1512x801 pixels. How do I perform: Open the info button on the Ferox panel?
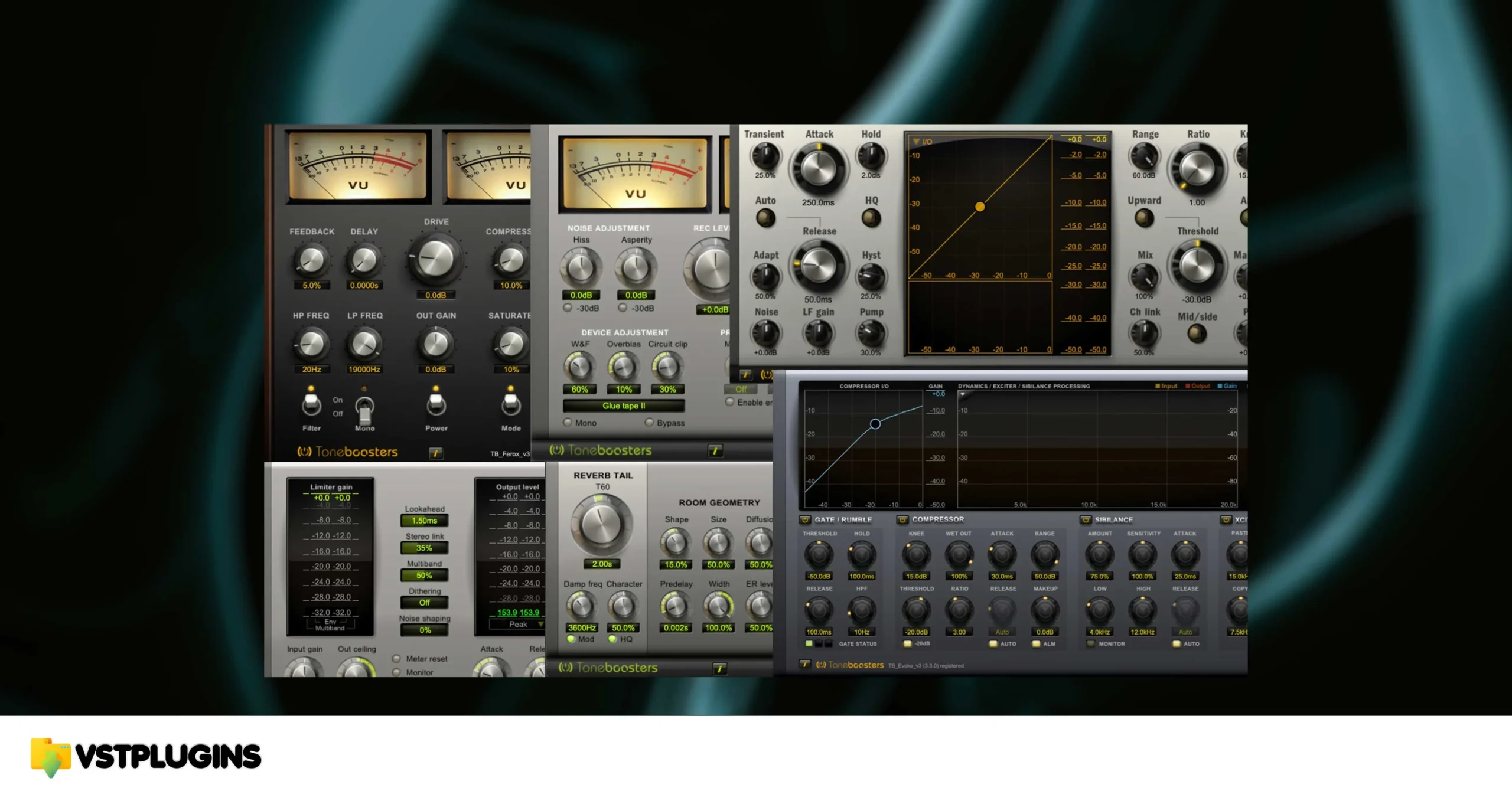point(436,453)
